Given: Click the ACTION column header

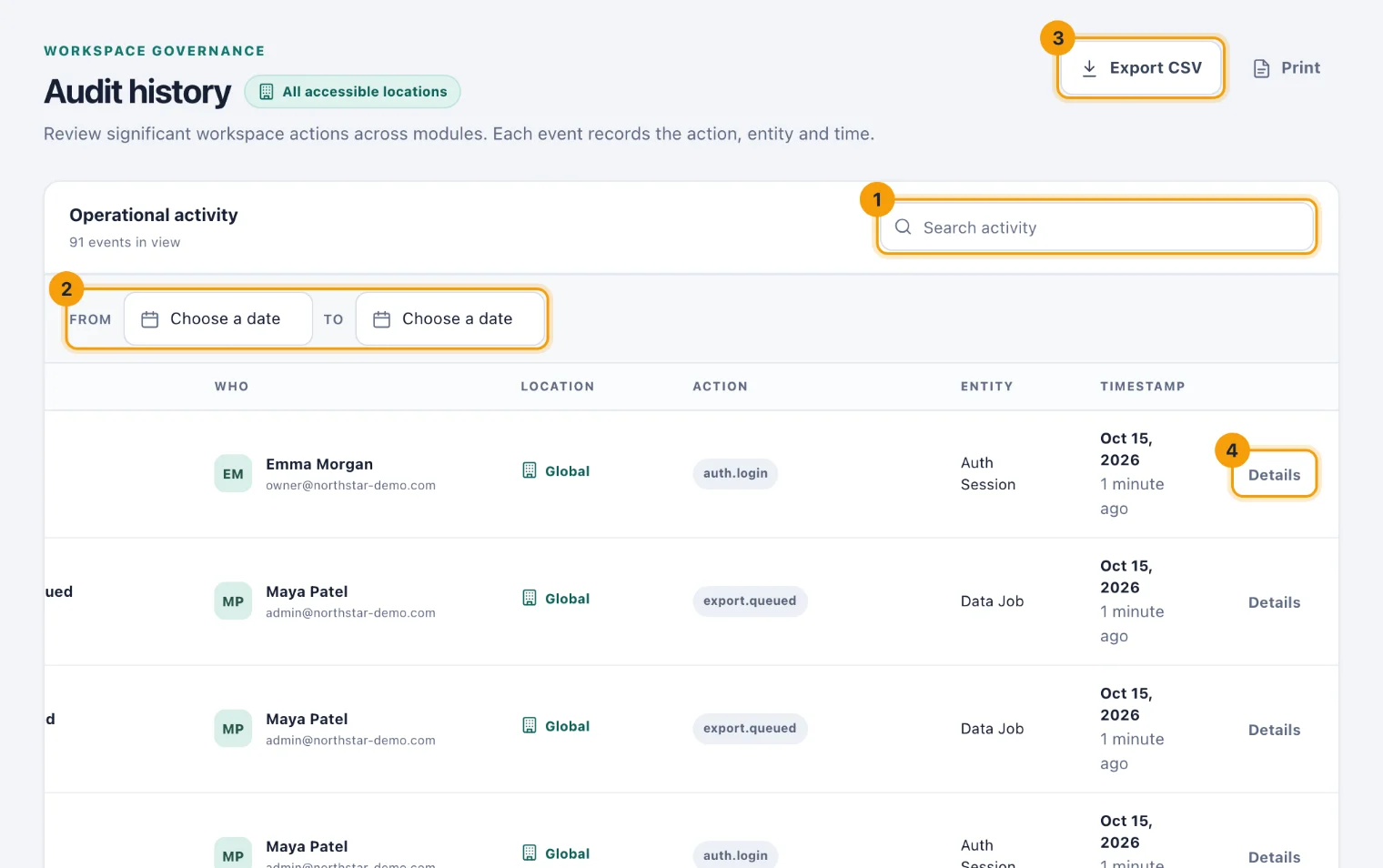Looking at the screenshot, I should pos(720,387).
